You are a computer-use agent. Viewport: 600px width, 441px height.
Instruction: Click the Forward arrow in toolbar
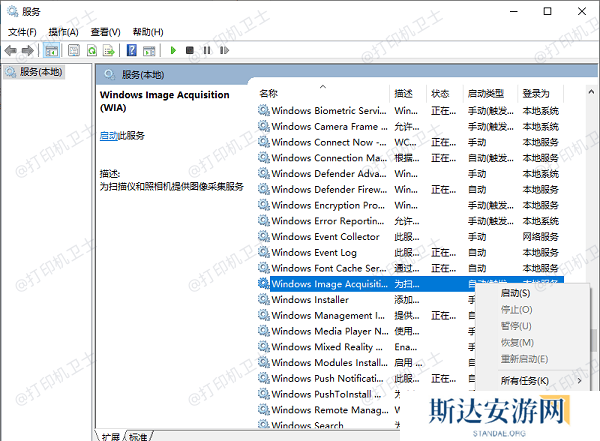(x=27, y=50)
